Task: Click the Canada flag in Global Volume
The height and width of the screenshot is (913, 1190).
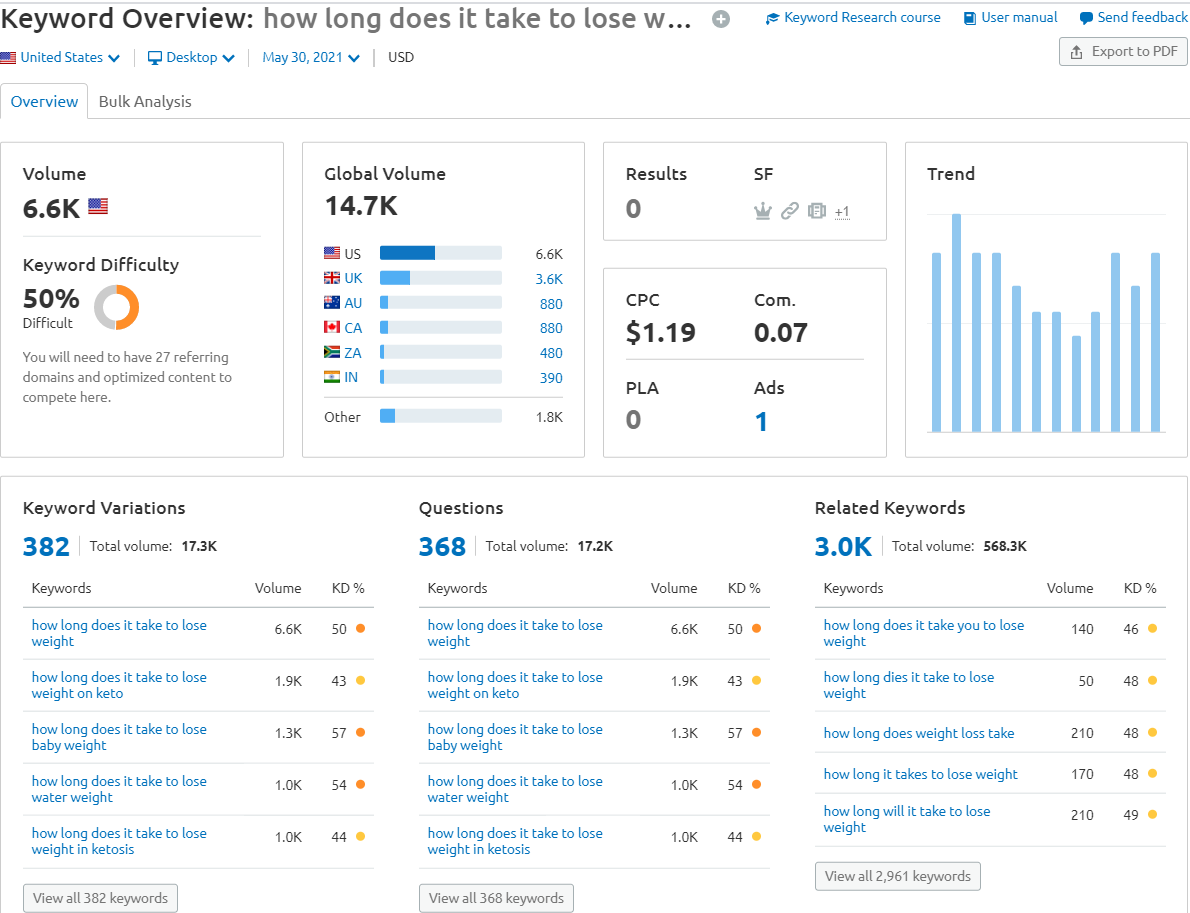Action: point(332,327)
